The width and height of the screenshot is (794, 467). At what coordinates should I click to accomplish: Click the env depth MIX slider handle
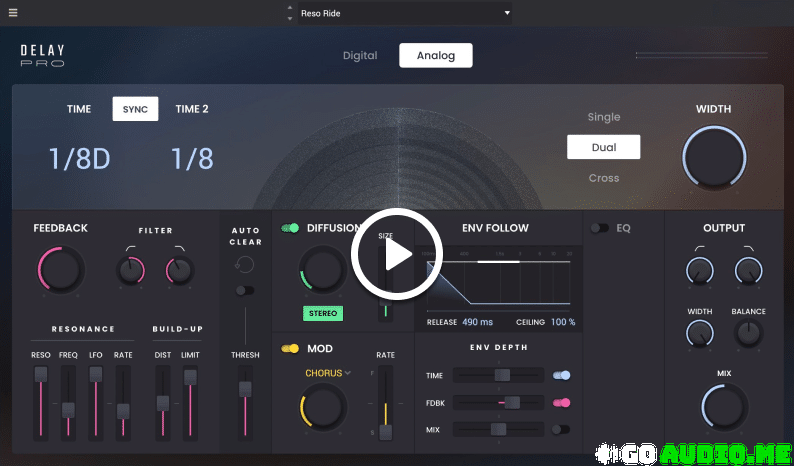pyautogui.click(x=498, y=430)
